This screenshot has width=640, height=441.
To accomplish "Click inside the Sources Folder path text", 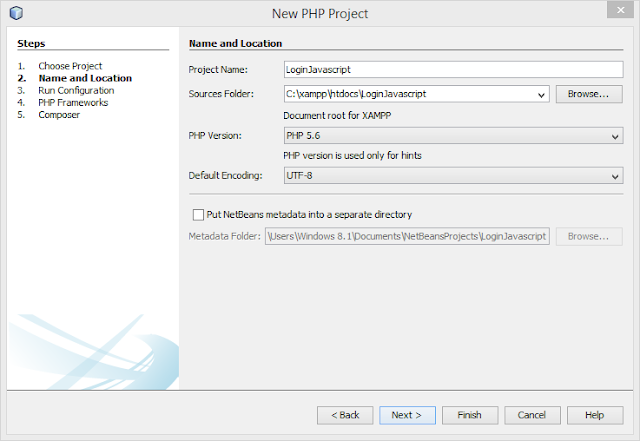I will [x=356, y=94].
